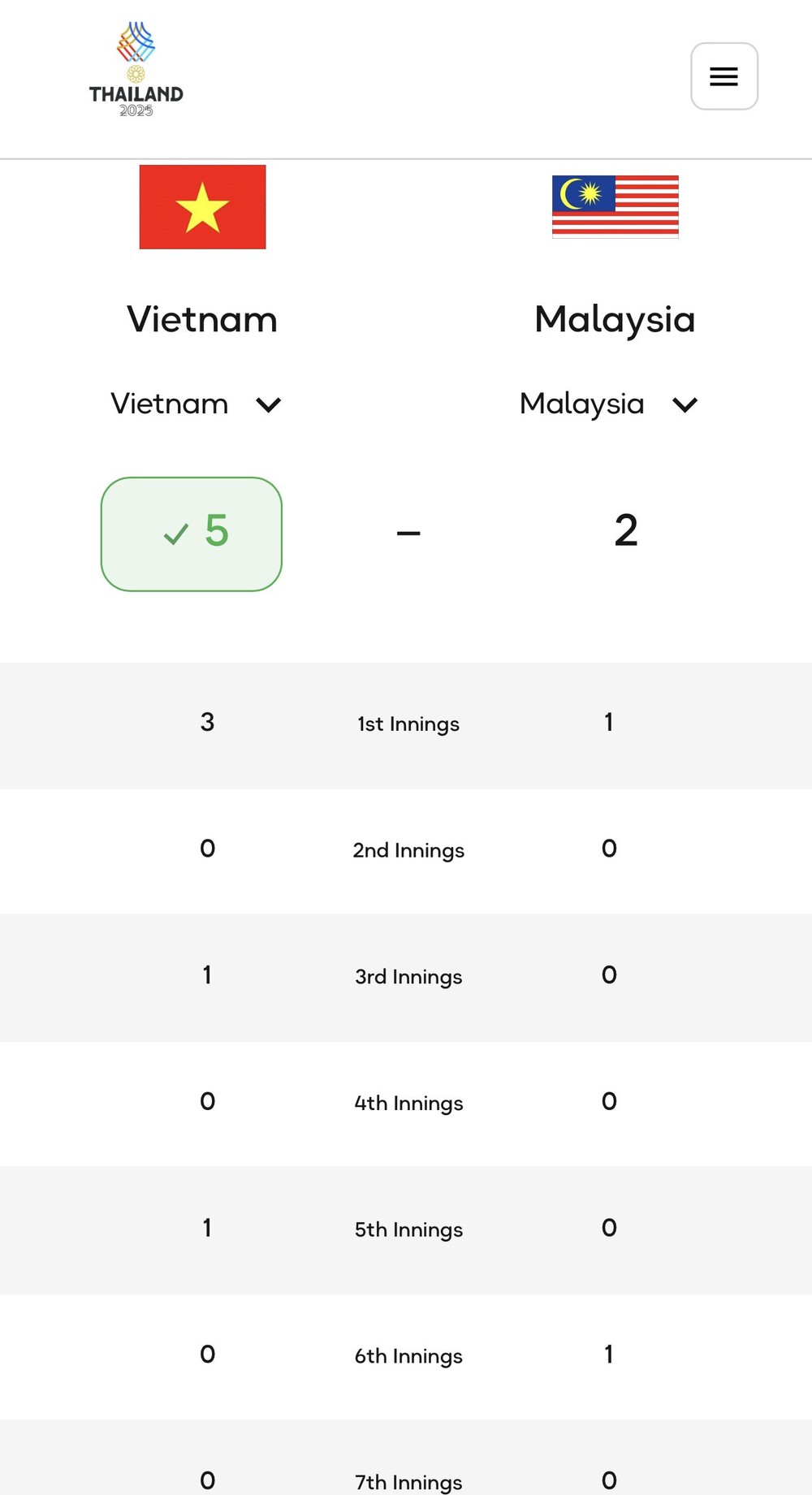
Task: Click the chevron next to Vietnam
Action: pos(268,404)
